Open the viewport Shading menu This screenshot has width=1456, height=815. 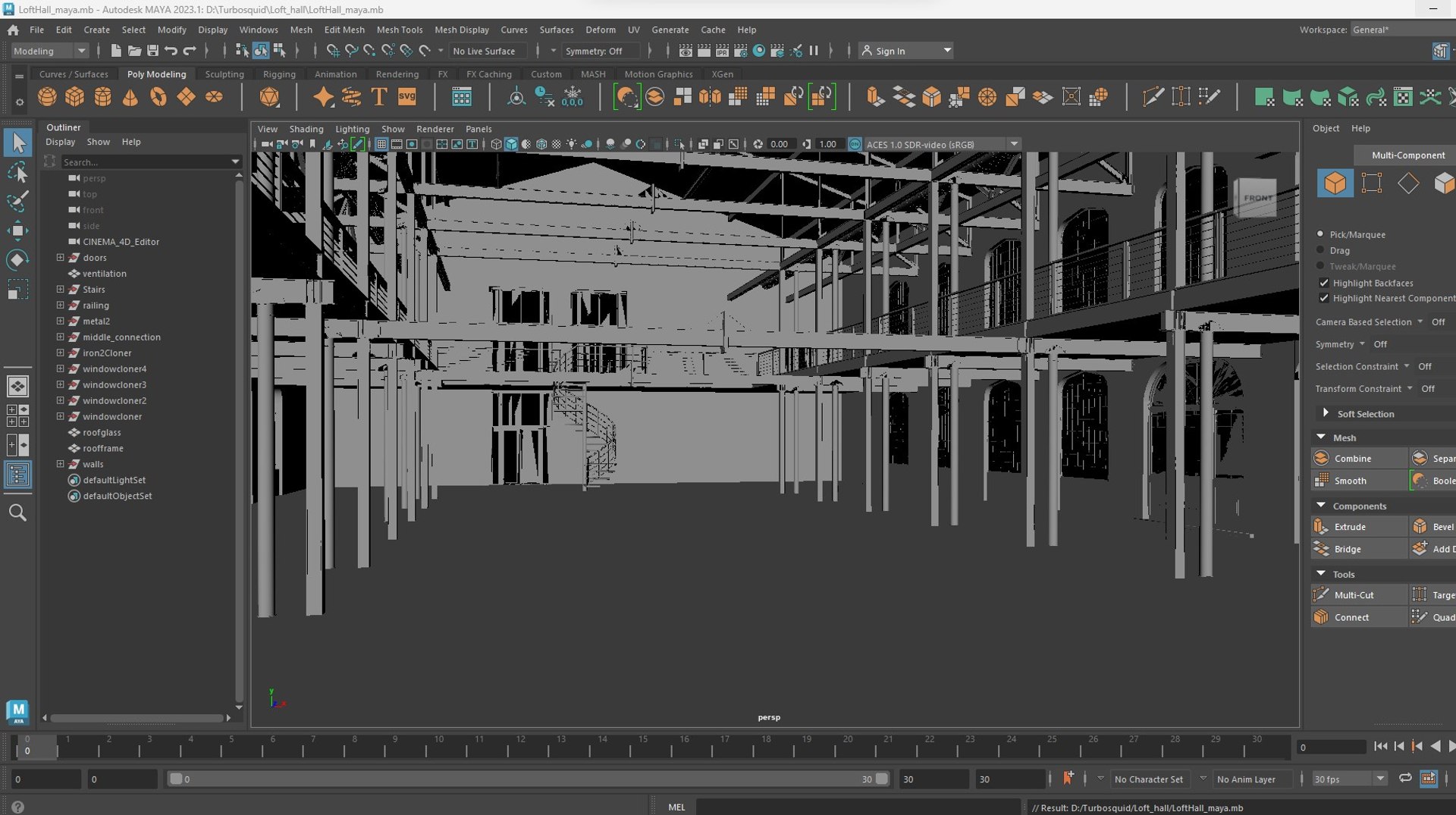click(x=306, y=129)
